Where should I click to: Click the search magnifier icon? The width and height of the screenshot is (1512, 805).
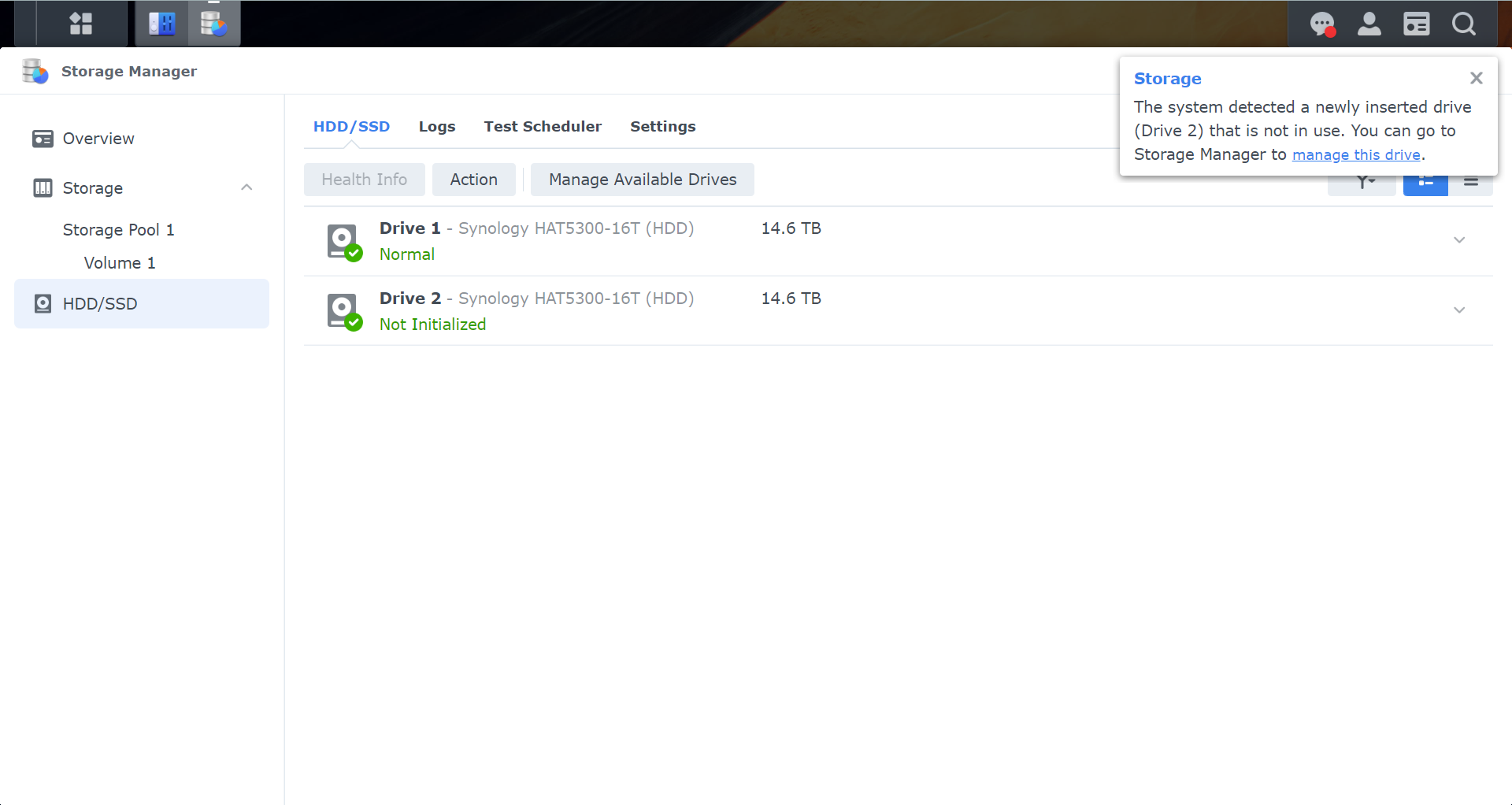pyautogui.click(x=1464, y=24)
